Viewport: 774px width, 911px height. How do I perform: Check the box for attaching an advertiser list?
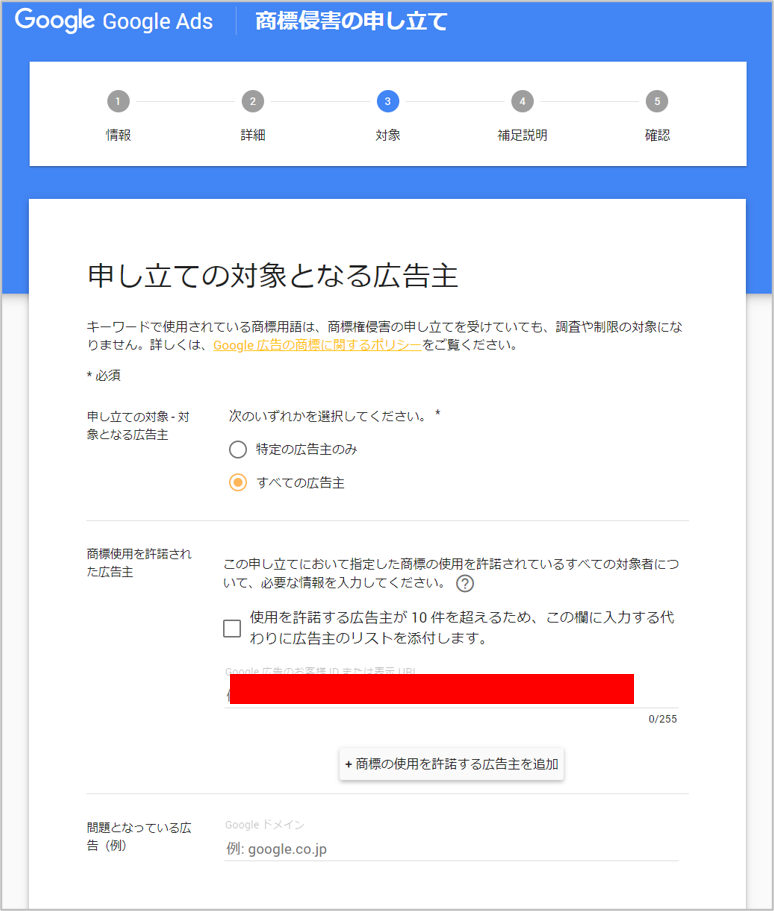232,628
